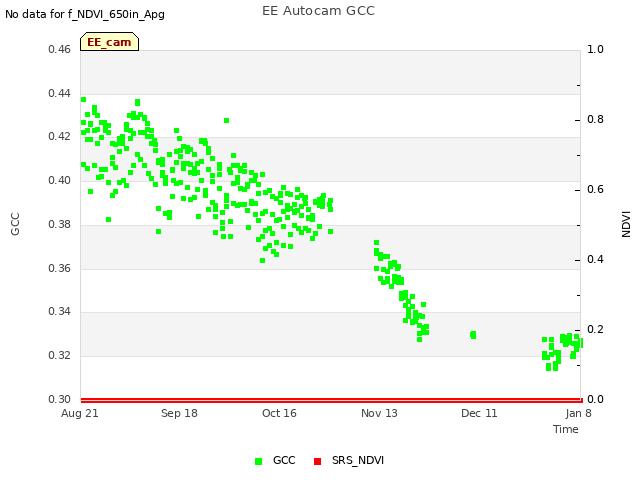Click the Sep 18 x-axis label
The height and width of the screenshot is (480, 640).
[x=179, y=413]
